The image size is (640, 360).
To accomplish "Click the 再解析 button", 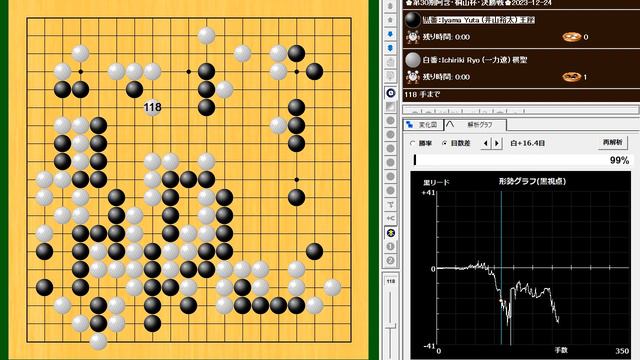I will tap(613, 142).
